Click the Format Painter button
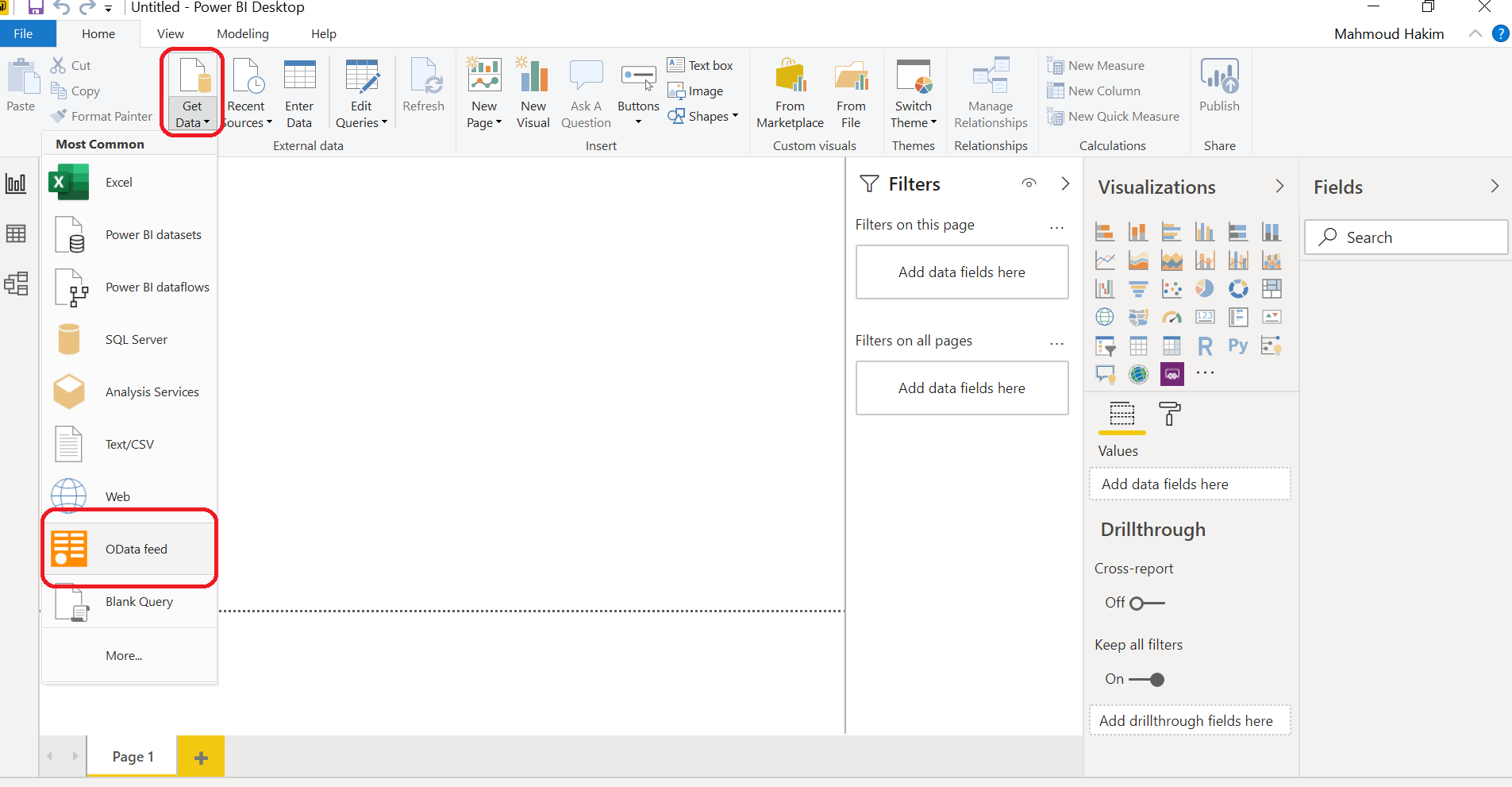This screenshot has height=787, width=1512. pyautogui.click(x=102, y=116)
